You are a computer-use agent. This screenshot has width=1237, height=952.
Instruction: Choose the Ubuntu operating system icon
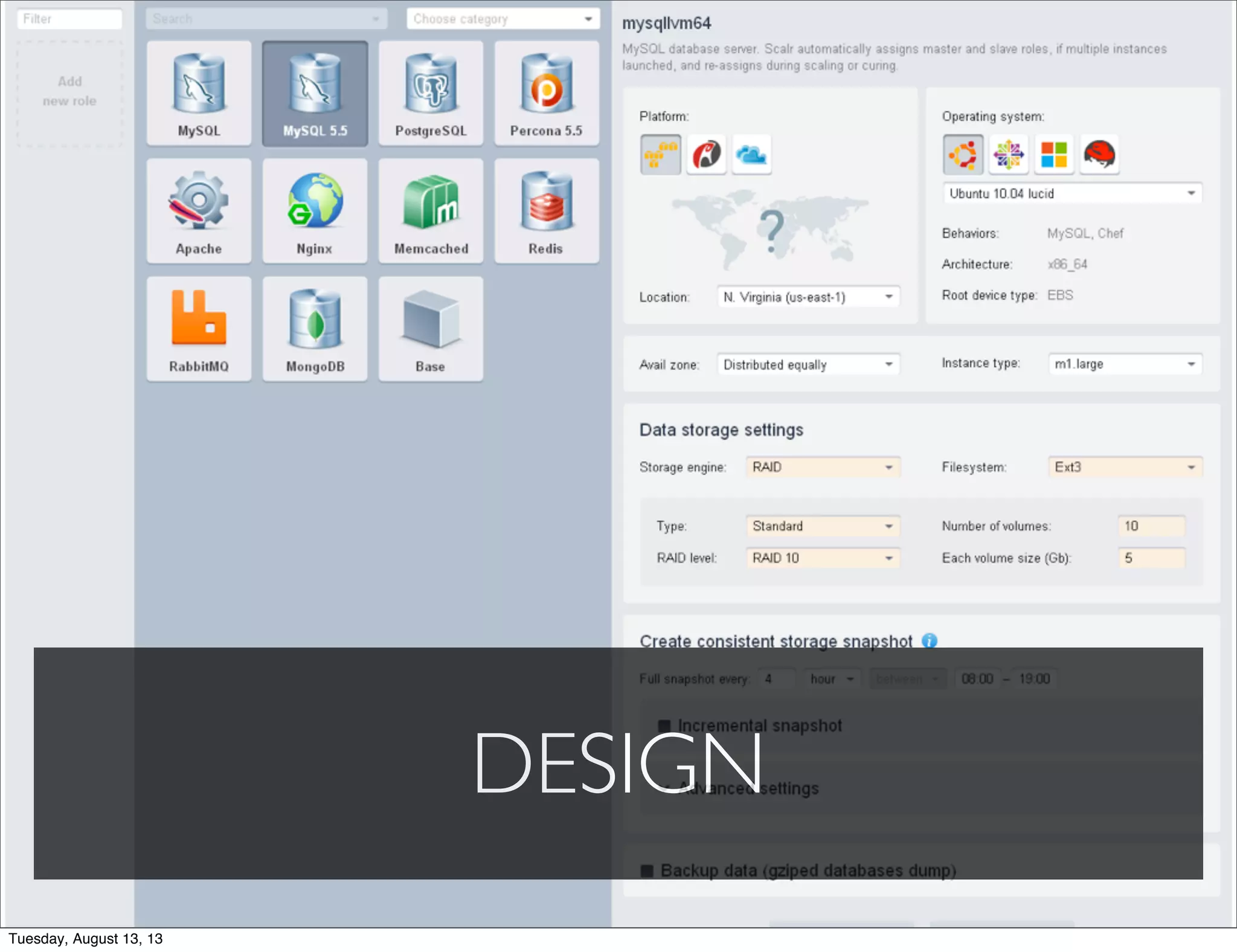(x=963, y=155)
